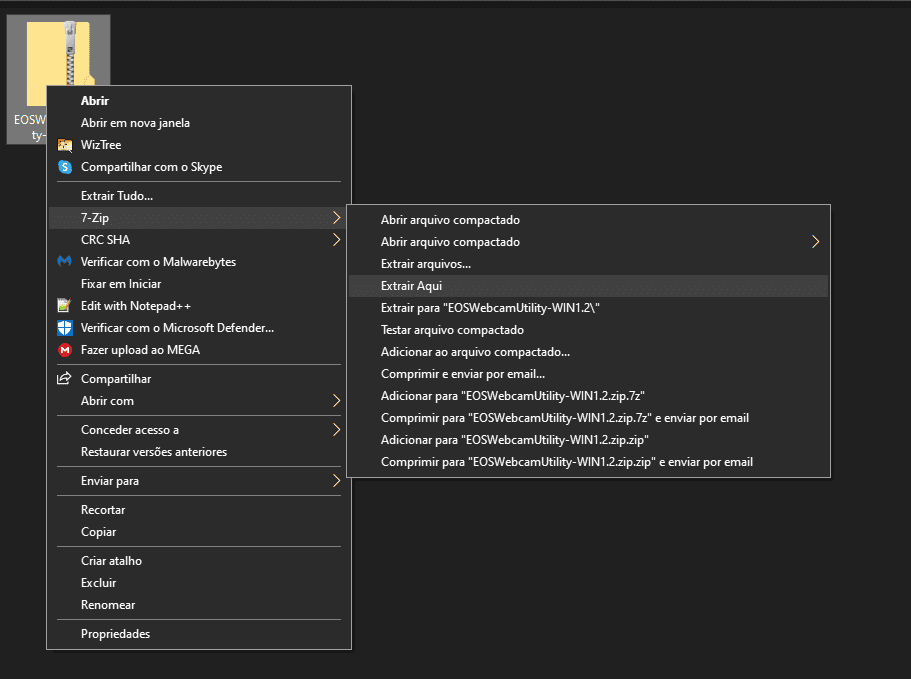This screenshot has height=679, width=911.
Task: Expand the Abrir com submenu arrow
Action: 335,401
